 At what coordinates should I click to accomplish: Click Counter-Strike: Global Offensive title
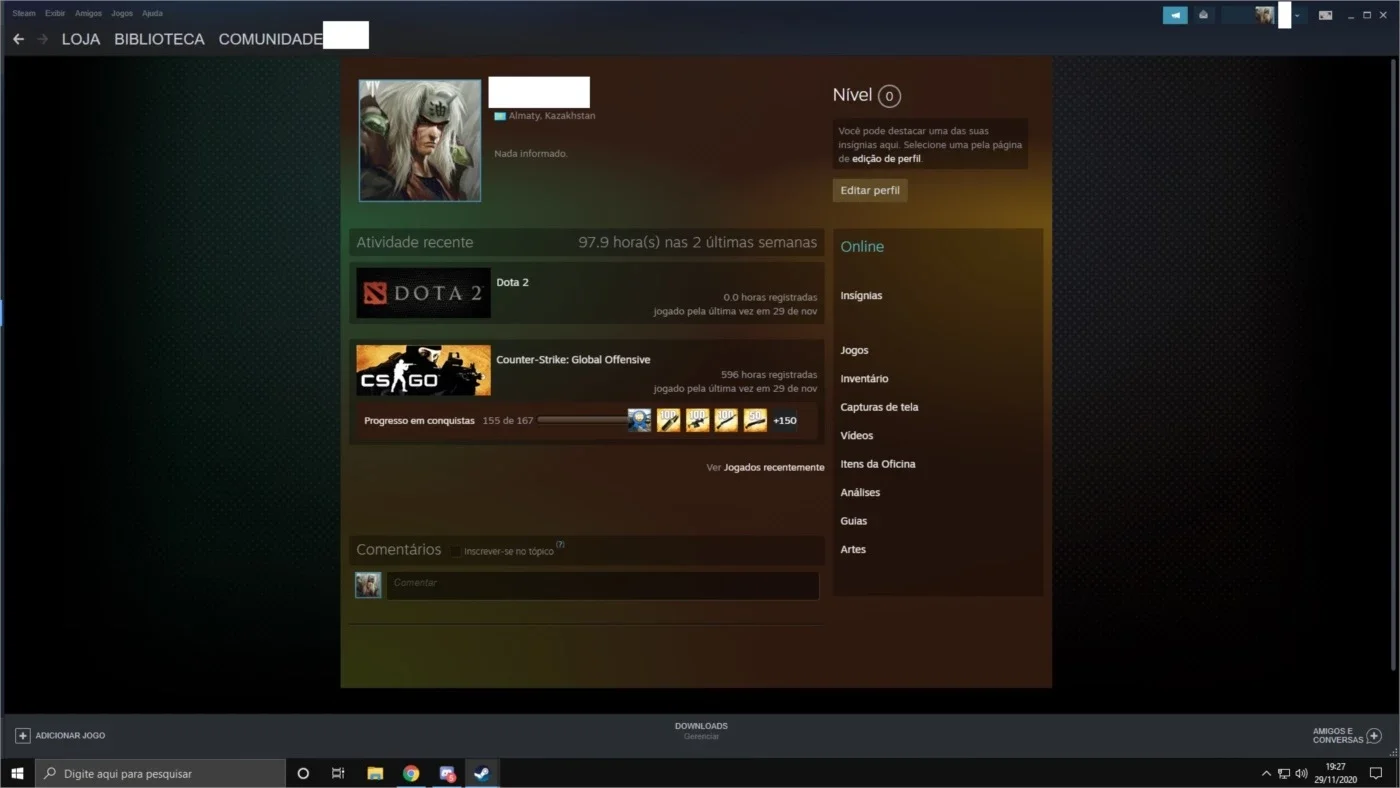click(x=573, y=360)
